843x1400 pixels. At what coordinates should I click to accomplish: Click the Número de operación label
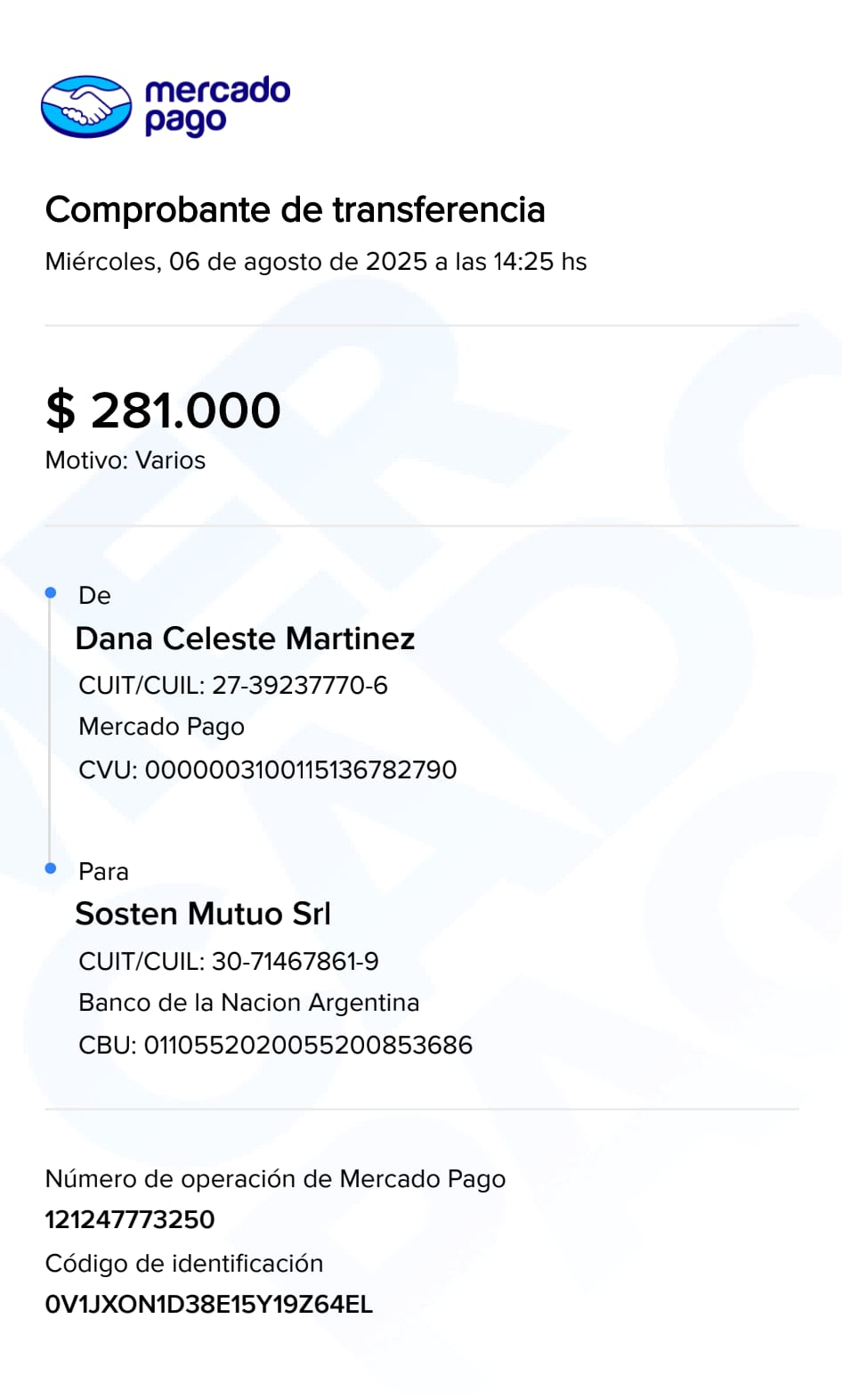coord(275,1179)
